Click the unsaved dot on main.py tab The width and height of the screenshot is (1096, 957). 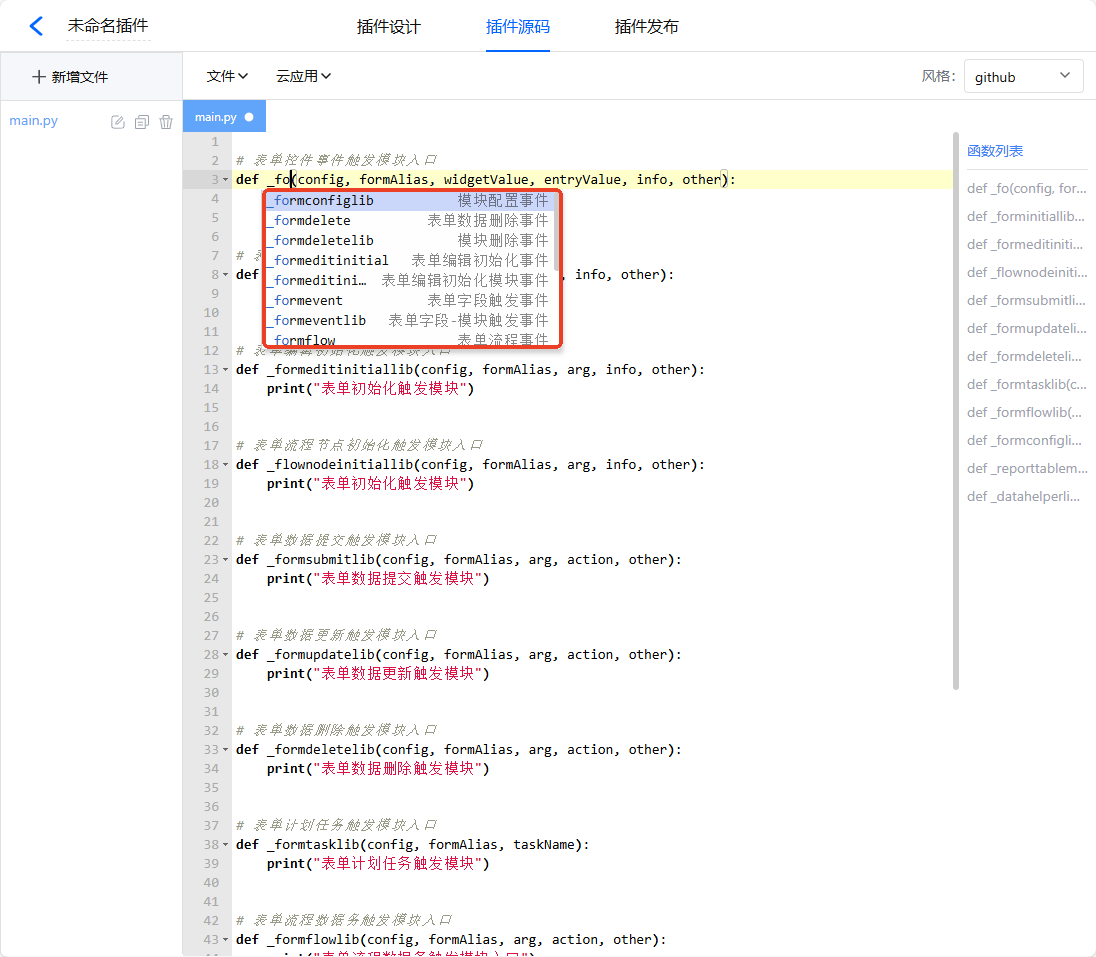coord(249,117)
